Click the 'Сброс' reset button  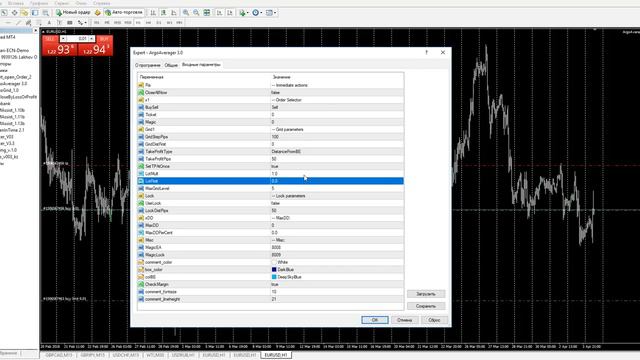pos(434,320)
